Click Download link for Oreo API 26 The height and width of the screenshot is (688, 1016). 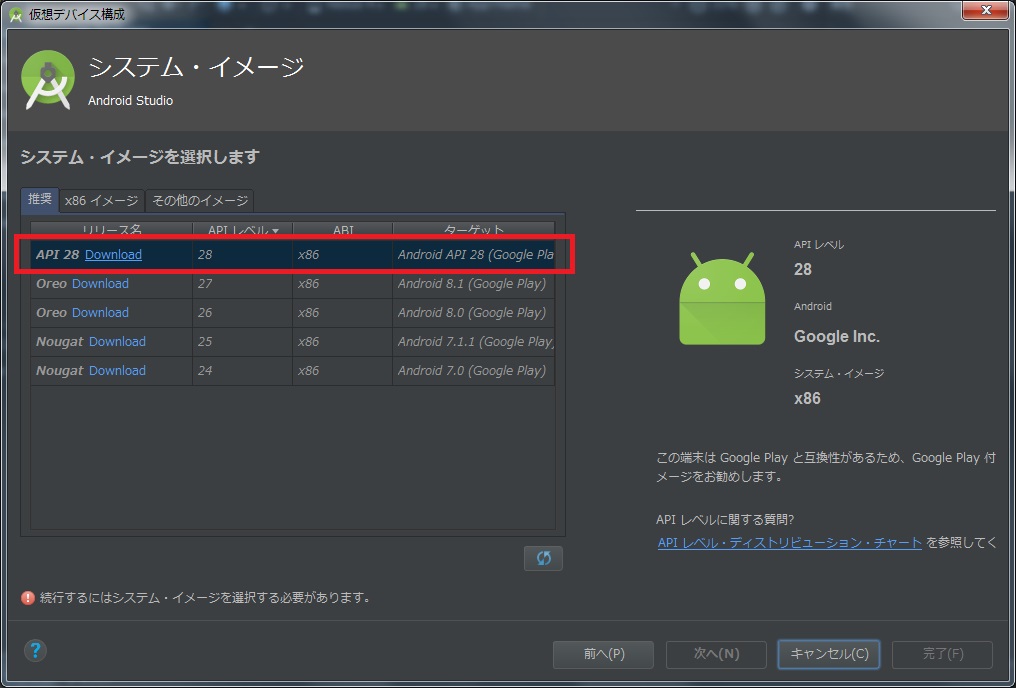pyautogui.click(x=100, y=313)
